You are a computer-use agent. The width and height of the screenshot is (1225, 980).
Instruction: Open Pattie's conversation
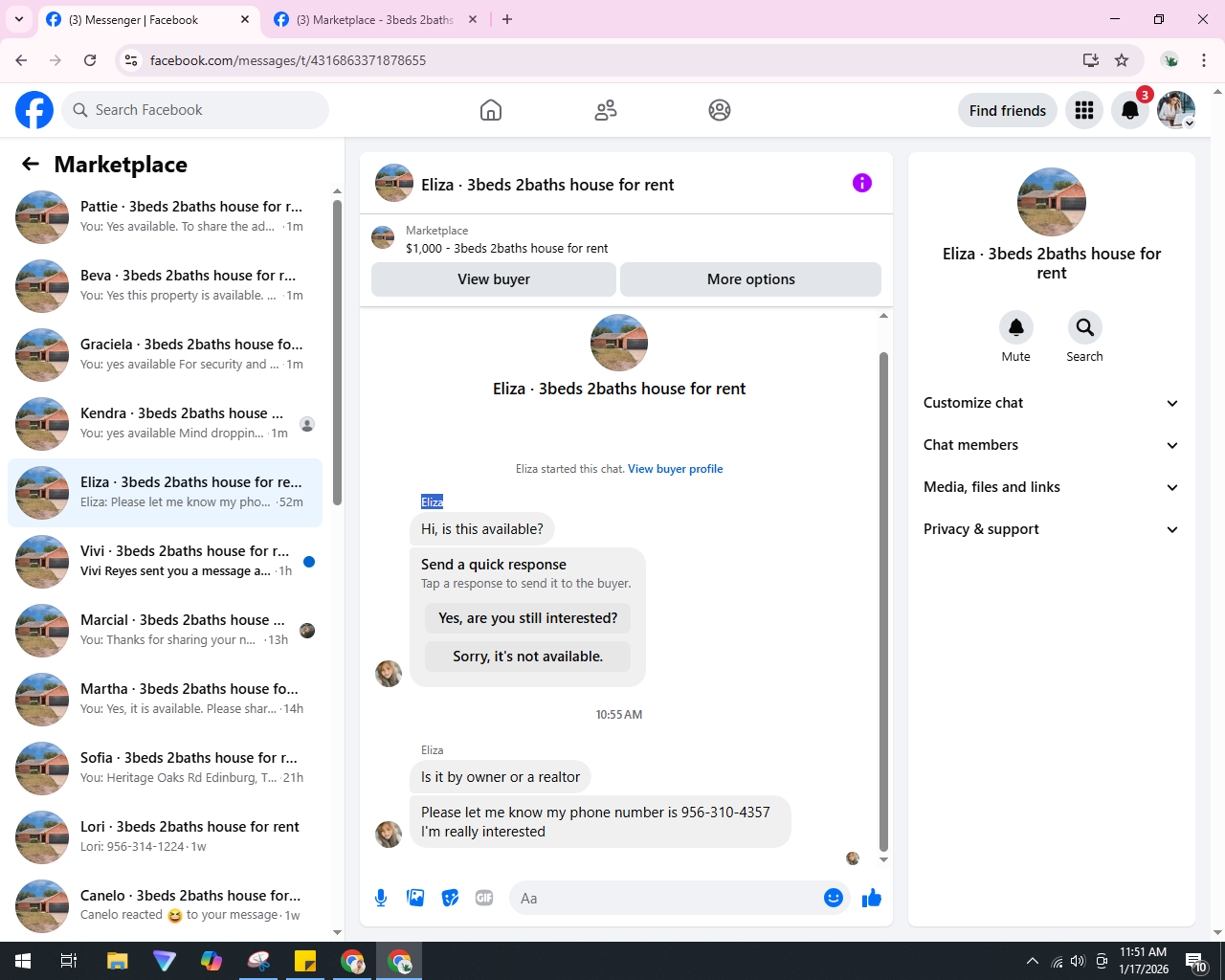(x=165, y=216)
